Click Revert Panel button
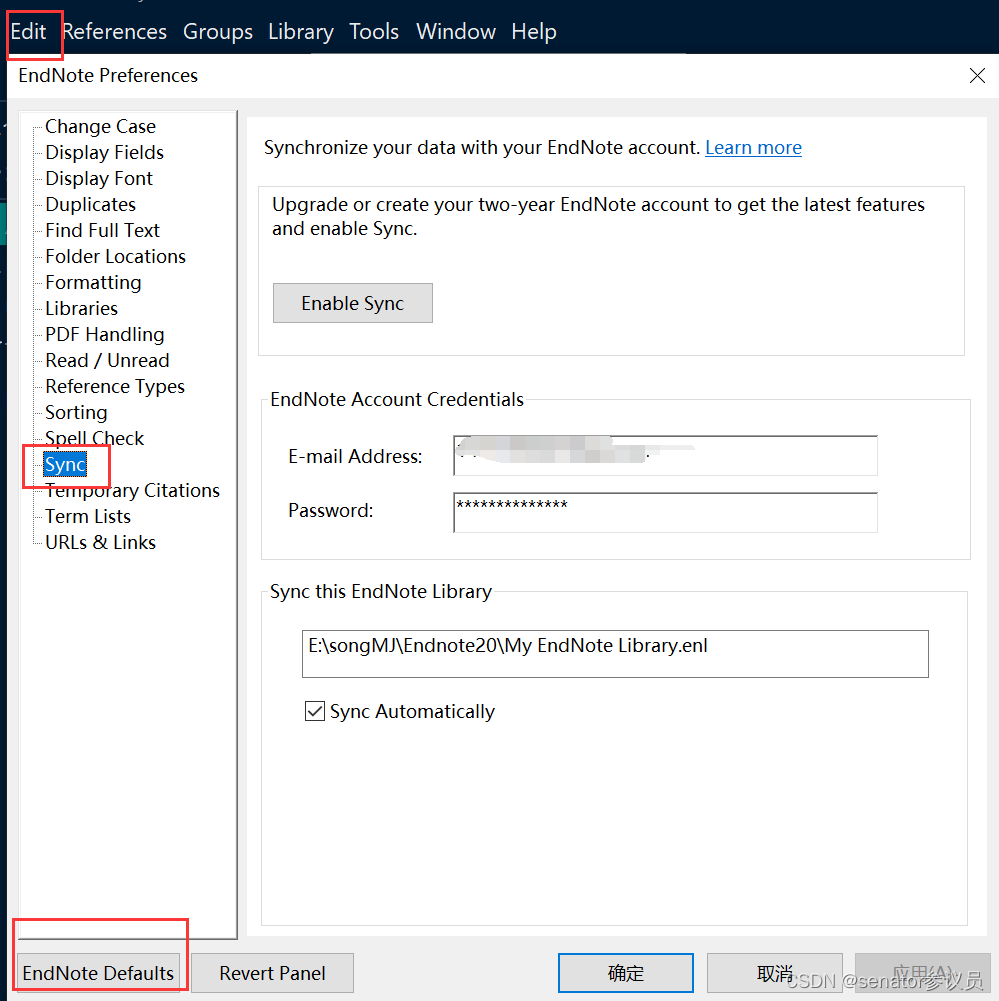This screenshot has height=1001, width=999. [x=273, y=973]
